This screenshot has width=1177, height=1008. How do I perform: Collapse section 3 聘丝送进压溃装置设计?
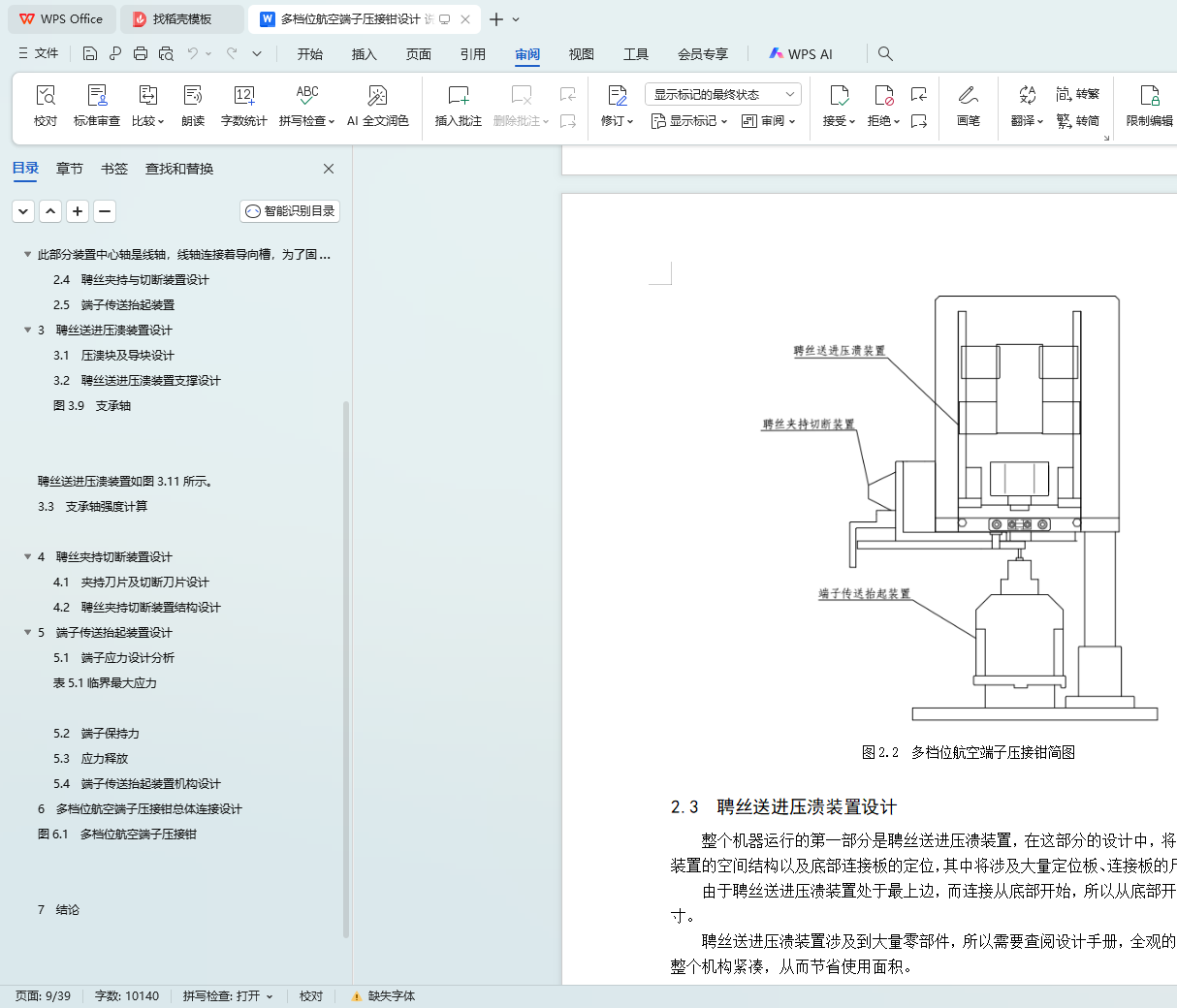tap(27, 330)
